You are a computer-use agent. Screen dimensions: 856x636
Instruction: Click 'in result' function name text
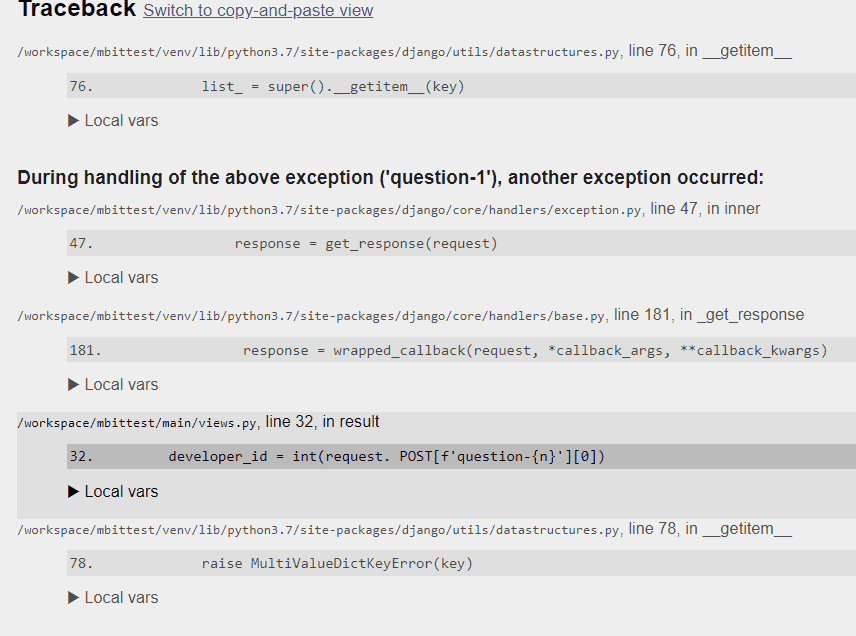[x=351, y=422]
